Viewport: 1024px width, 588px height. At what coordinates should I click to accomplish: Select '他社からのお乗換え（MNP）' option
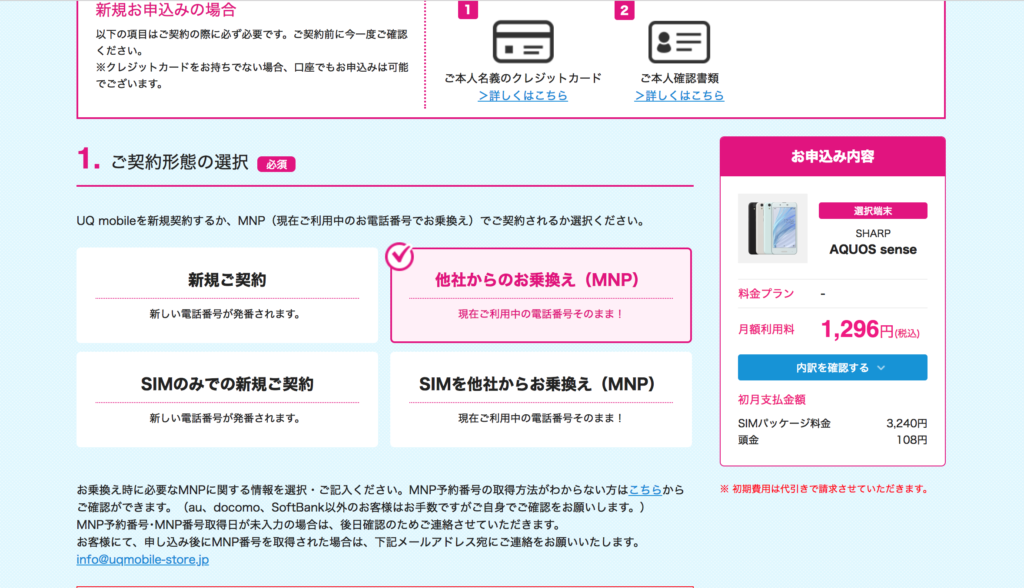click(541, 295)
